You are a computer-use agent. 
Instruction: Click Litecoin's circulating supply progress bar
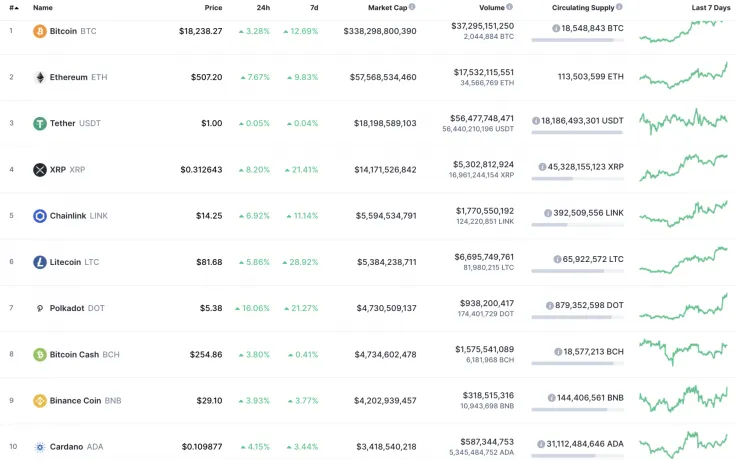click(577, 271)
